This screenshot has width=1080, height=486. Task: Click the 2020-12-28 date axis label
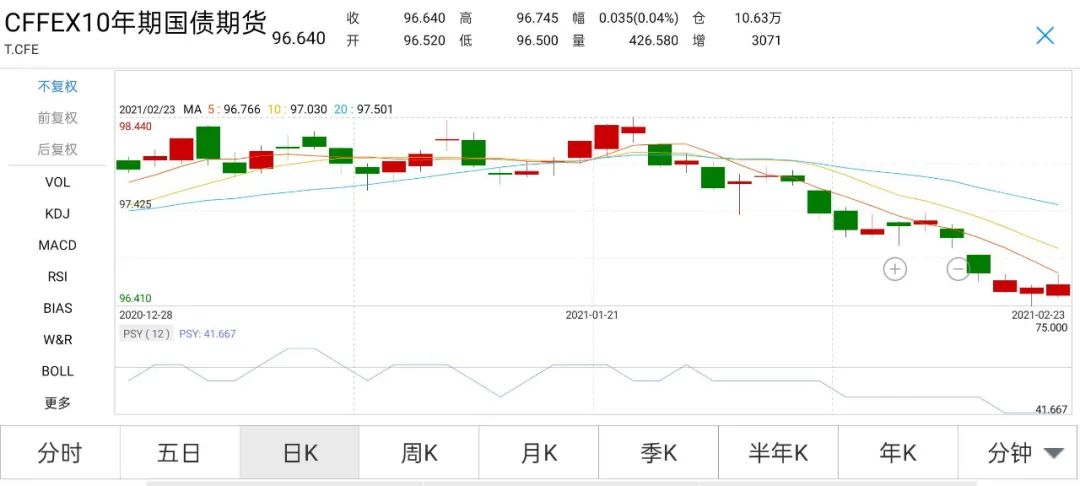click(x=145, y=315)
